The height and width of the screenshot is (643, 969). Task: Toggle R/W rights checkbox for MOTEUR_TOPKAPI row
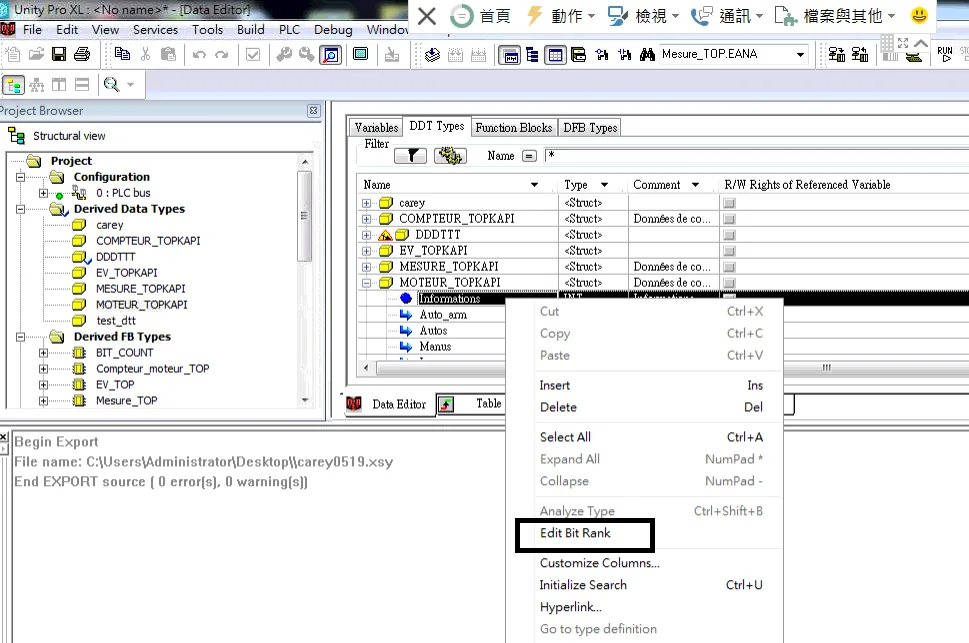[729, 283]
